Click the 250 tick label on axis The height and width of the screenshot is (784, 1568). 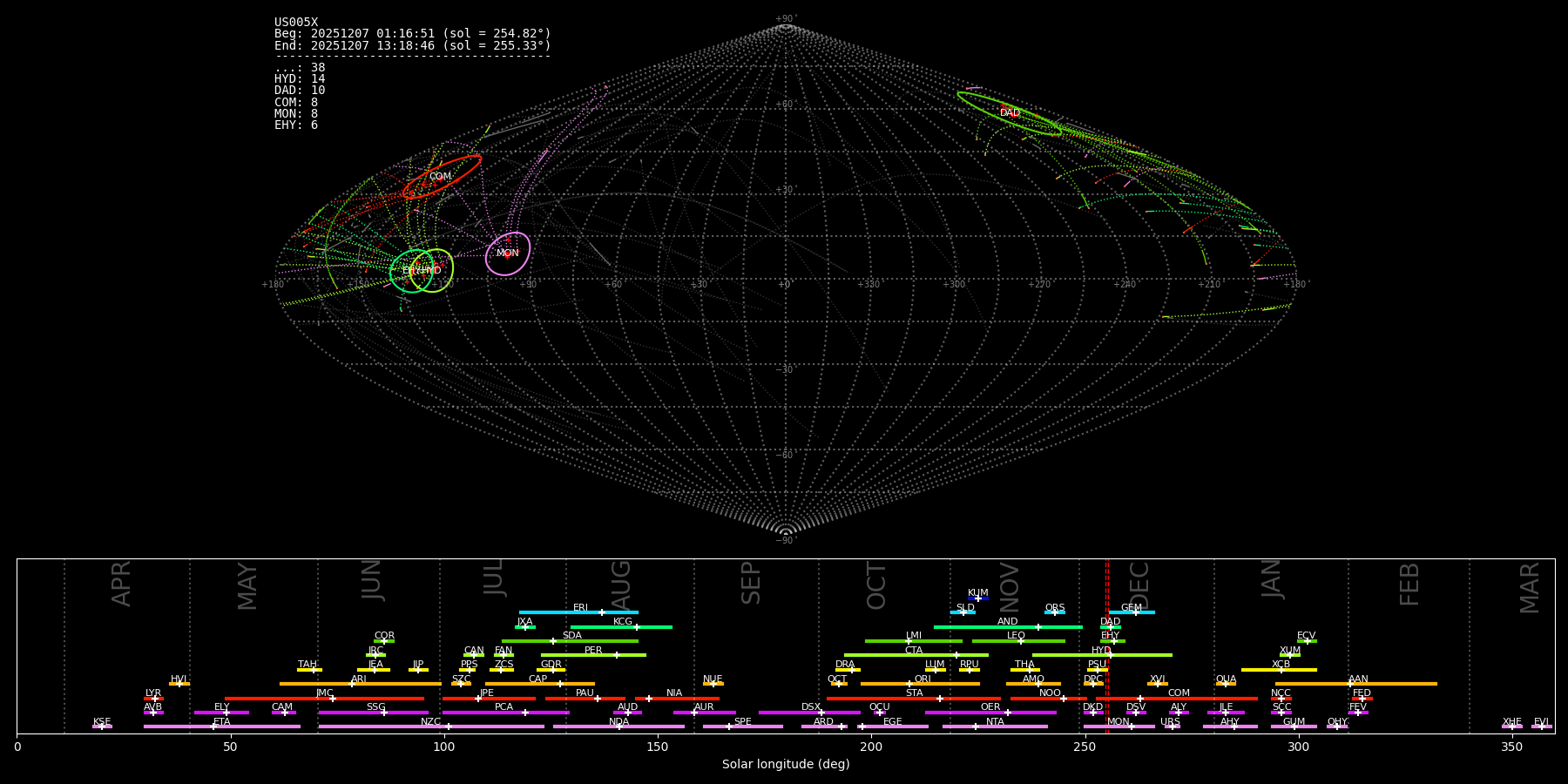(1085, 747)
